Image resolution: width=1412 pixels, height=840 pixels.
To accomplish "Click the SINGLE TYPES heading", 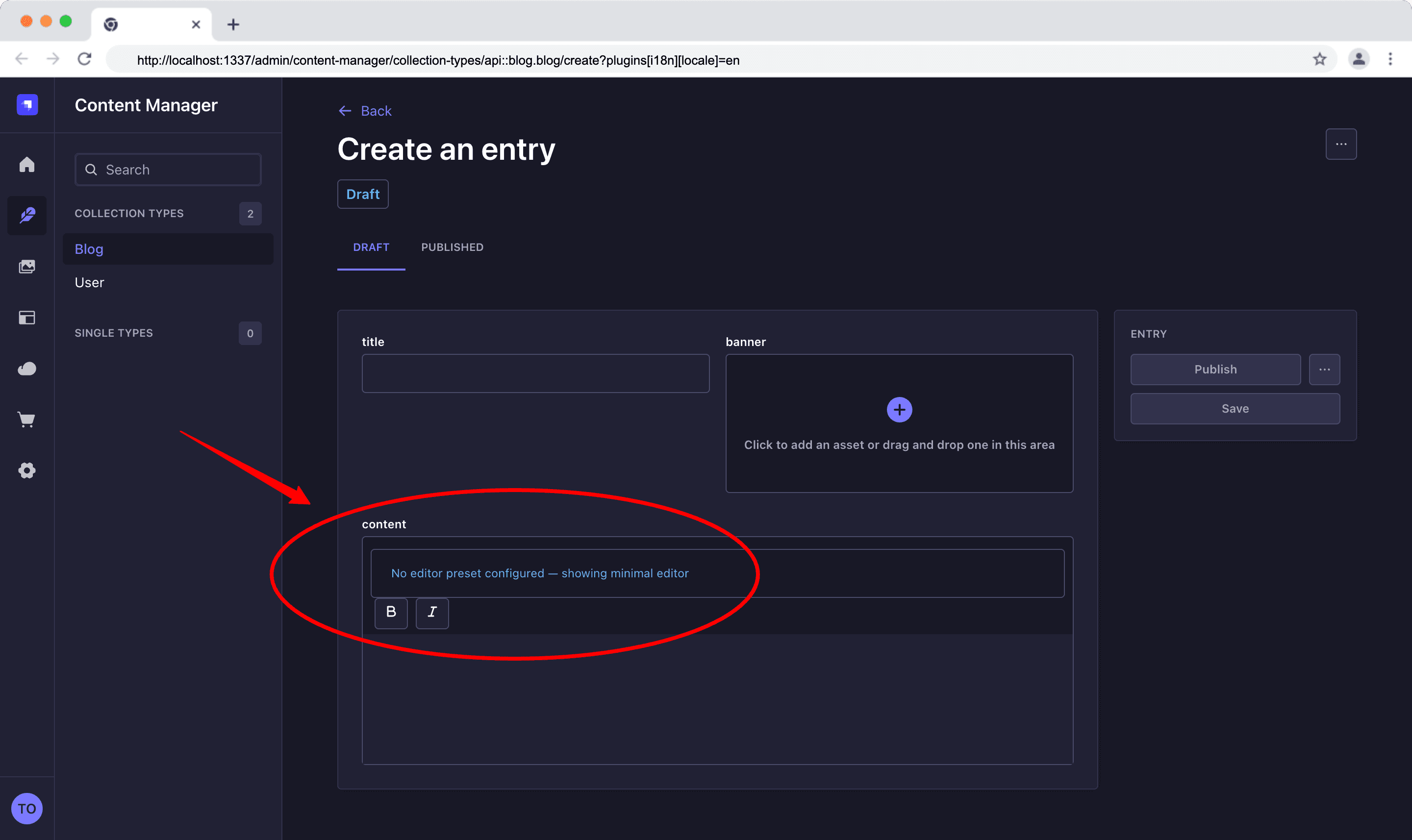I will (114, 333).
